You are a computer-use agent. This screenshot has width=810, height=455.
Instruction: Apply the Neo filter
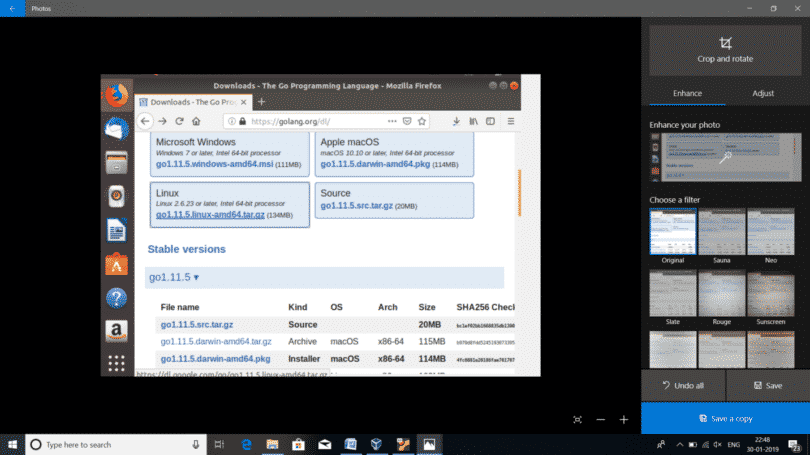click(771, 231)
